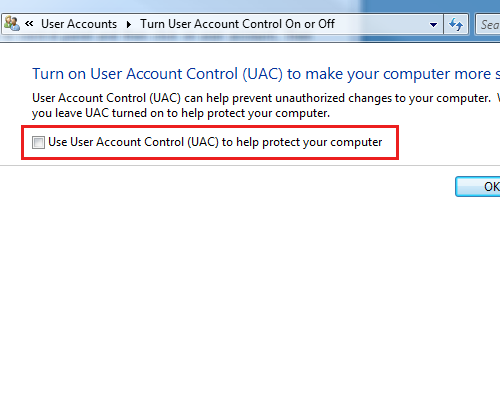Confirm changes with the OK button
Image resolution: width=500 pixels, height=400 pixels.
(x=478, y=187)
